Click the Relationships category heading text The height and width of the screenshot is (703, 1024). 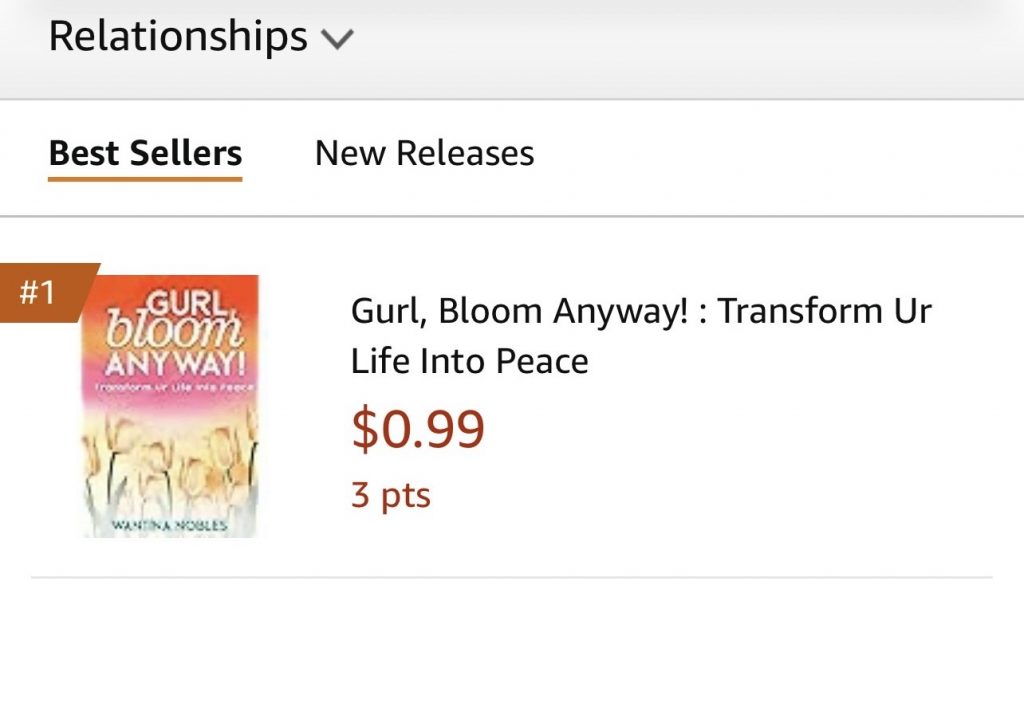178,37
